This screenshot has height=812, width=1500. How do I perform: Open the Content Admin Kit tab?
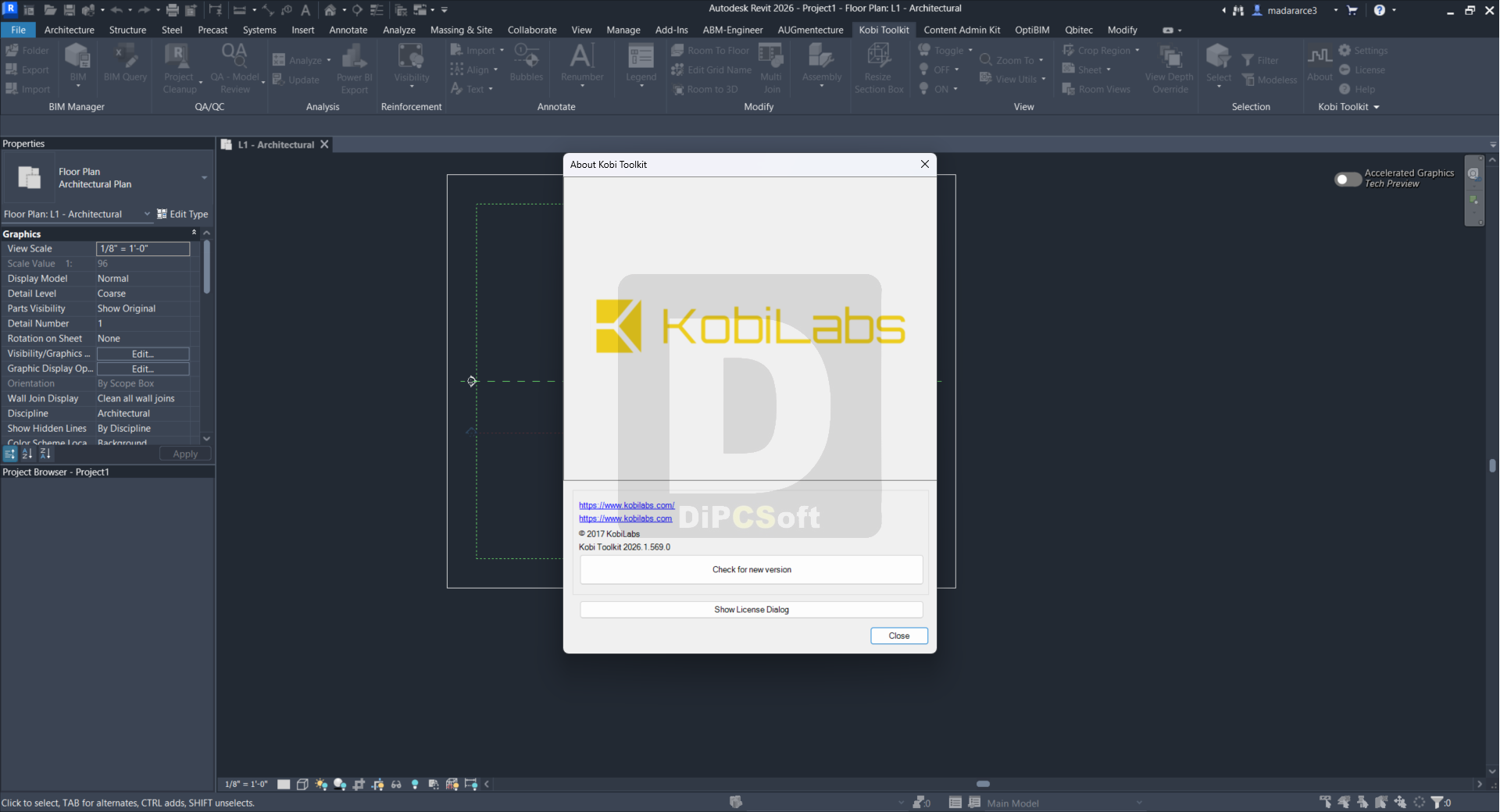(x=962, y=30)
